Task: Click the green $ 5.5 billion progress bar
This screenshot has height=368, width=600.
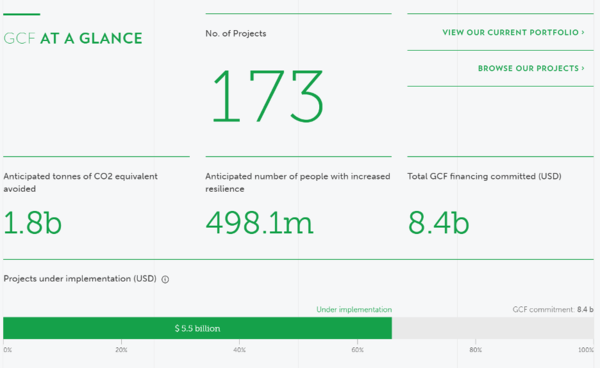Action: (197, 328)
